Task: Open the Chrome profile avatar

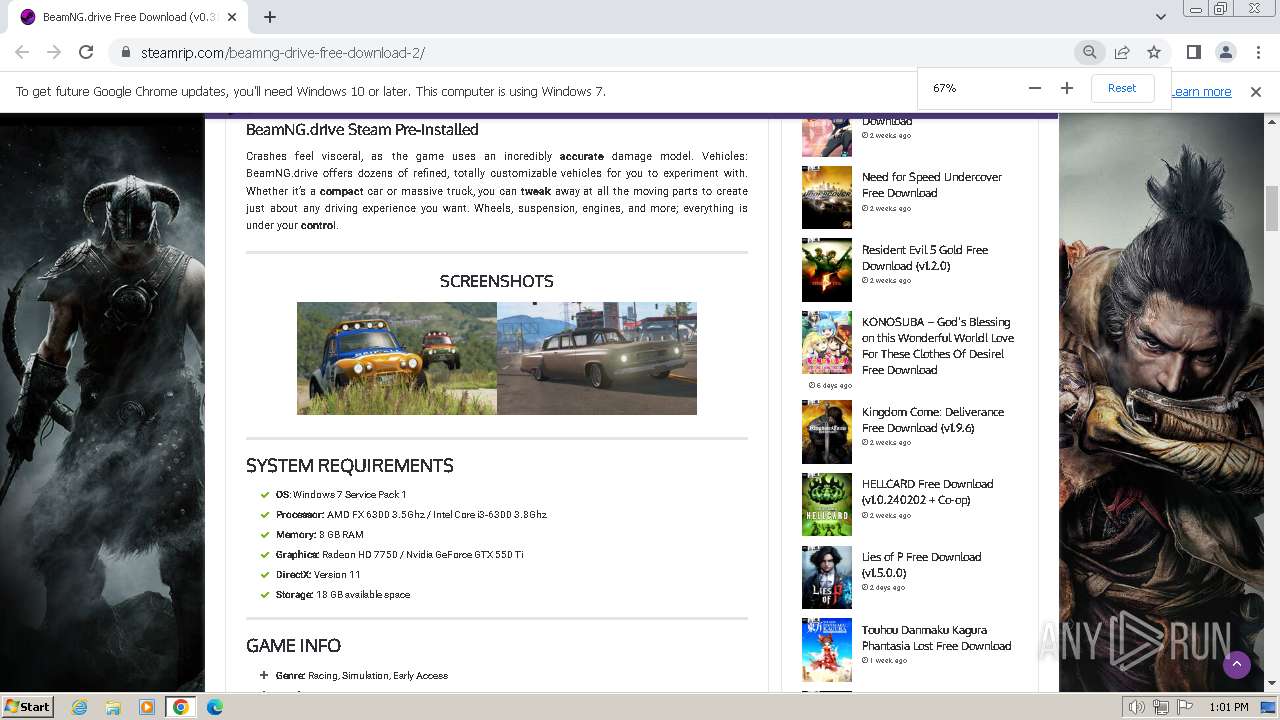Action: [1226, 53]
